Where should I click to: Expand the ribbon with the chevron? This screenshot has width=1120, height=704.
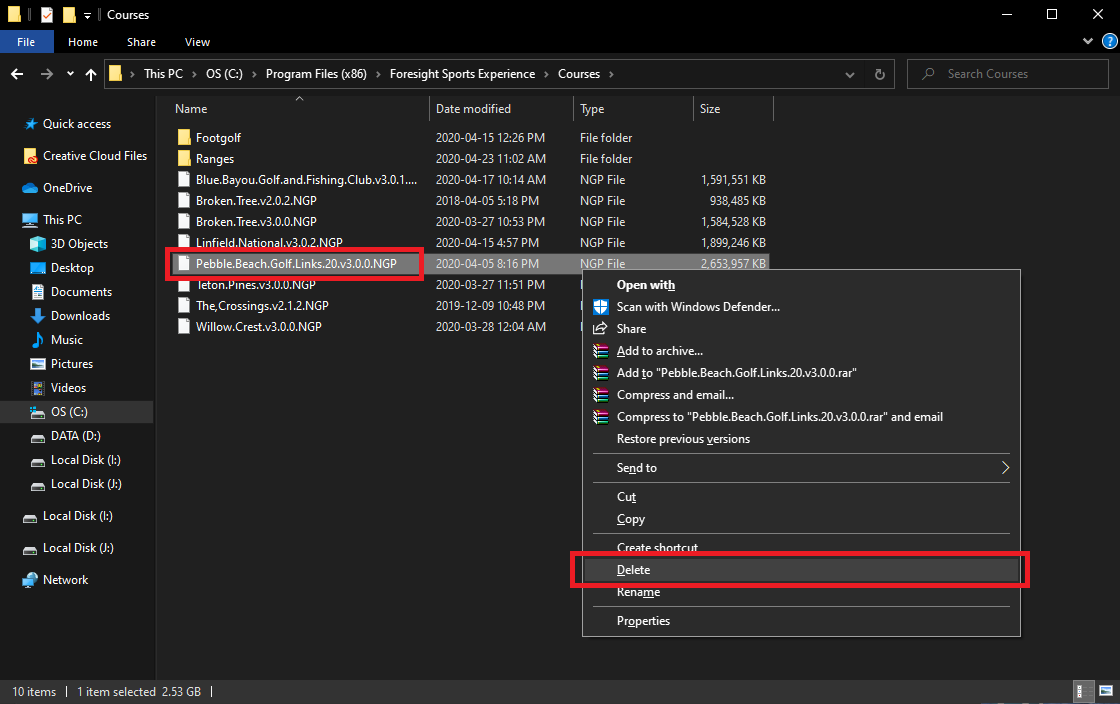1088,41
